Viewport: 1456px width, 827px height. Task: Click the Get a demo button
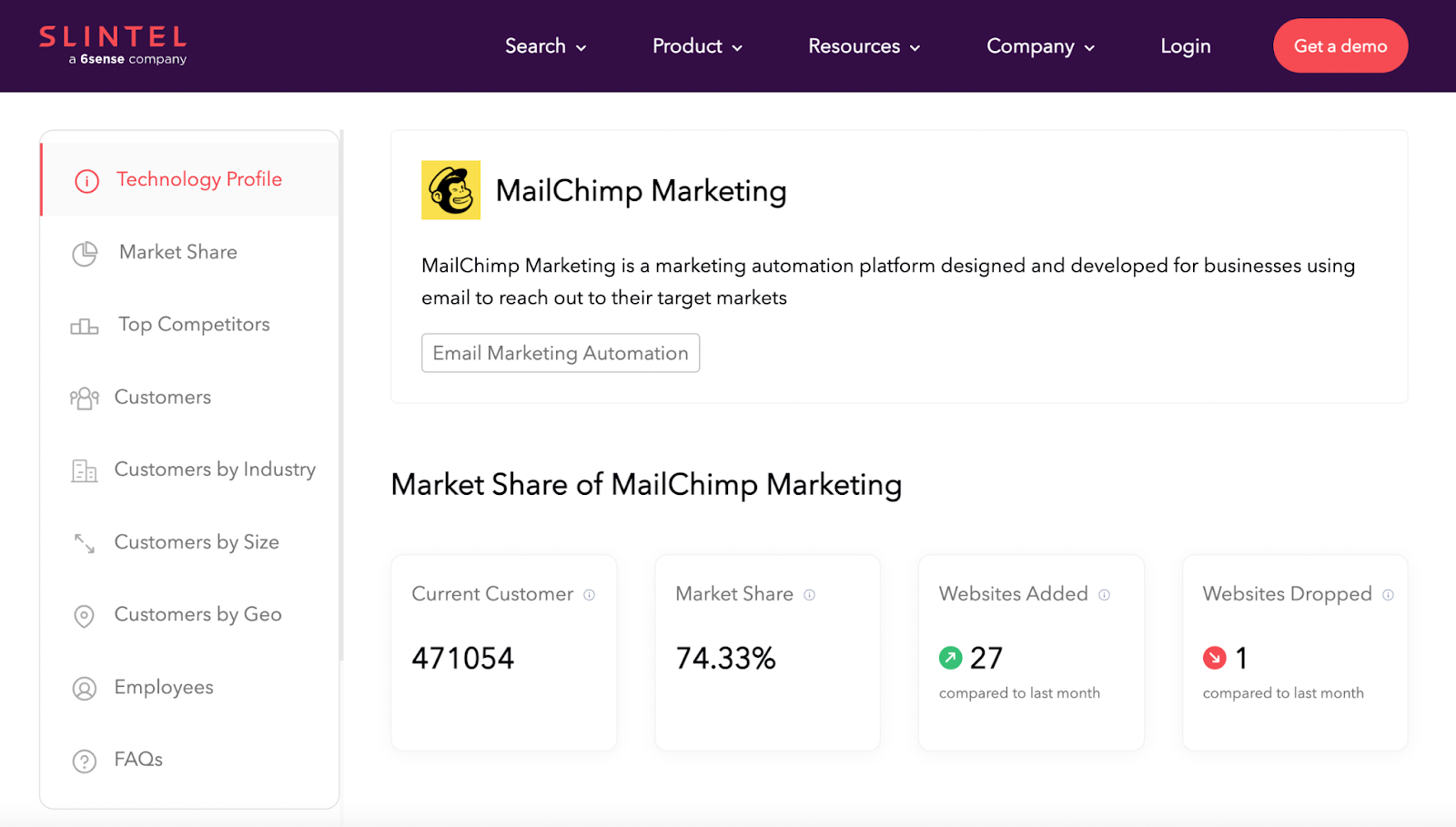tap(1340, 45)
